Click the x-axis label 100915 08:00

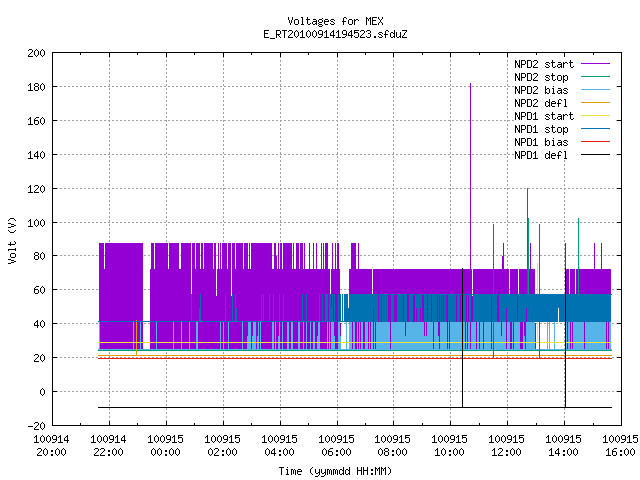[x=393, y=446]
